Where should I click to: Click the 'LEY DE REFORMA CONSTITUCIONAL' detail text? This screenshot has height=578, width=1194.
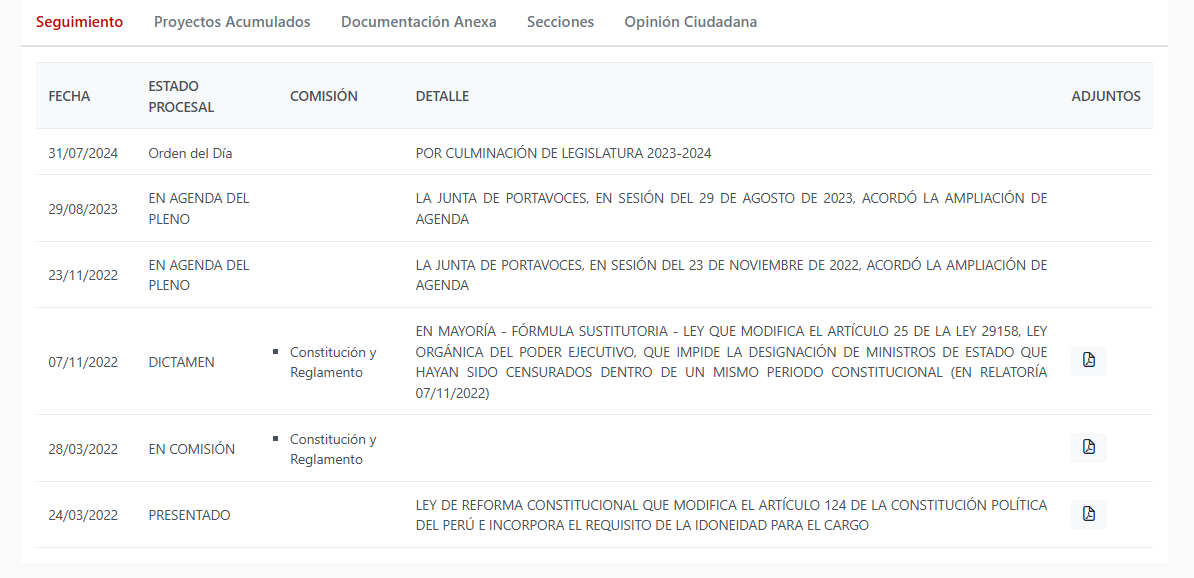[731, 515]
